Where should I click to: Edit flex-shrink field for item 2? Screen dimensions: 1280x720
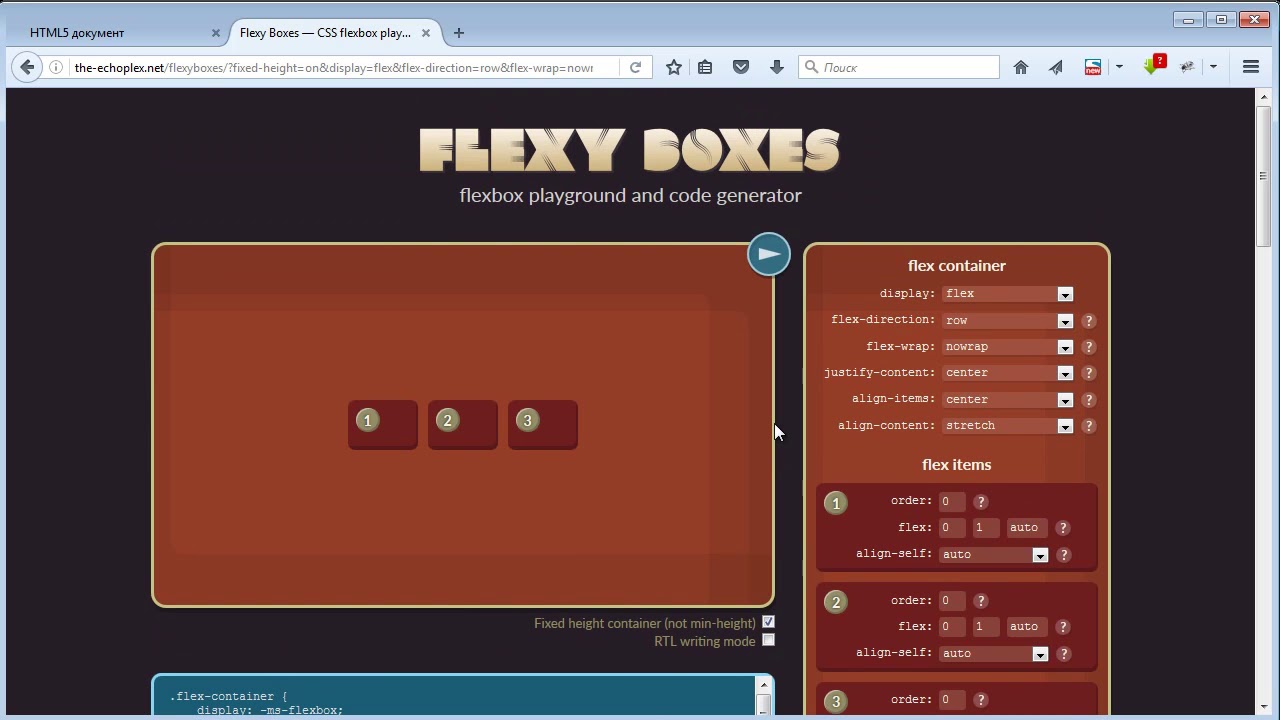(986, 627)
